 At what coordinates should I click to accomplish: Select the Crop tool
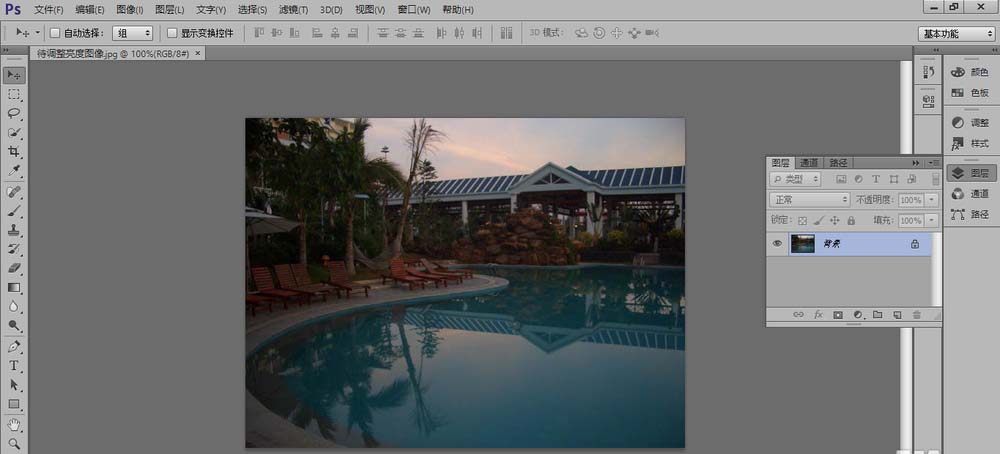pyautogui.click(x=14, y=152)
